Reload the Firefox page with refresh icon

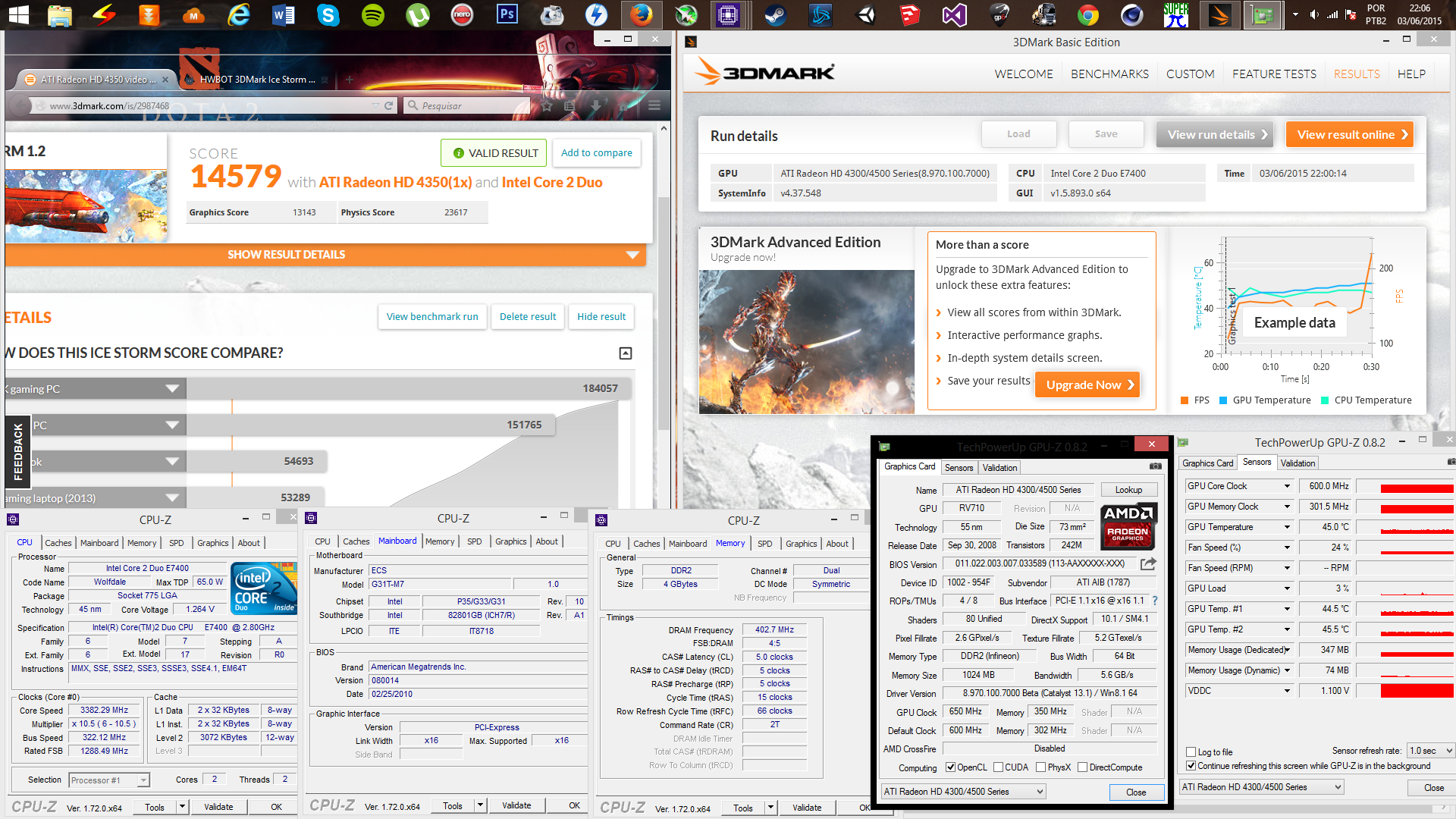coord(389,105)
